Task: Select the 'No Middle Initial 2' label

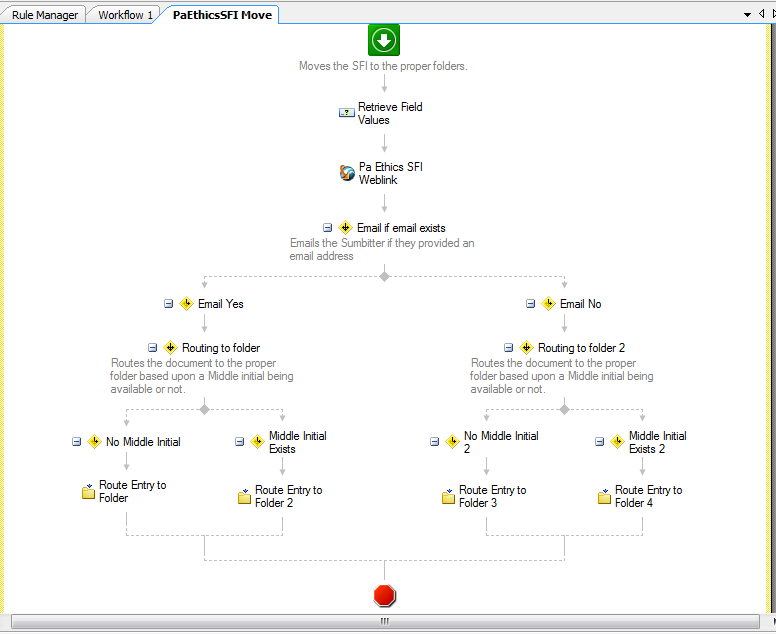Action: 501,442
